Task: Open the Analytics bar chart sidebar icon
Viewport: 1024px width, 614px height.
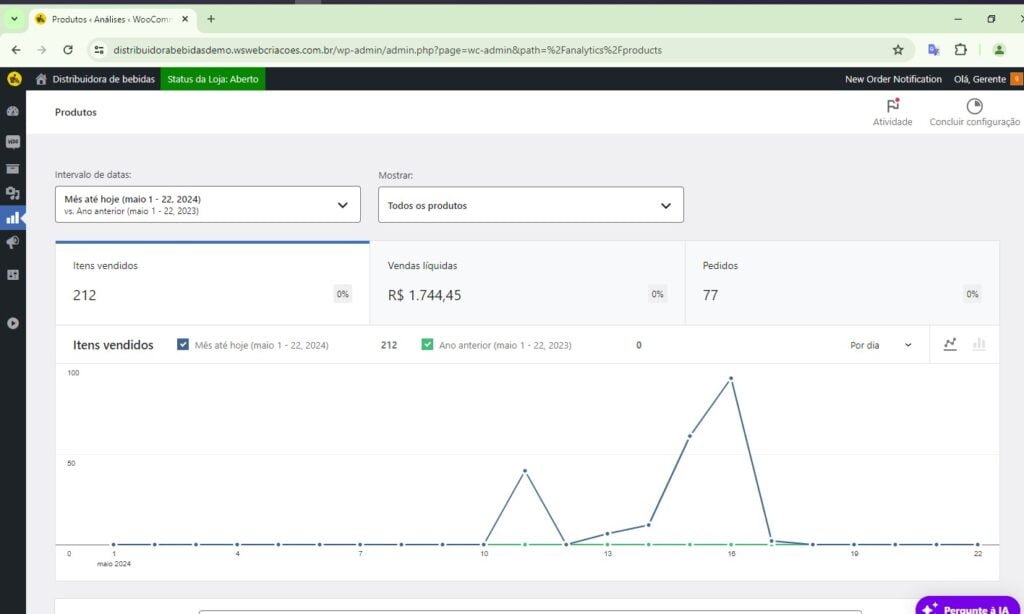Action: click(13, 217)
